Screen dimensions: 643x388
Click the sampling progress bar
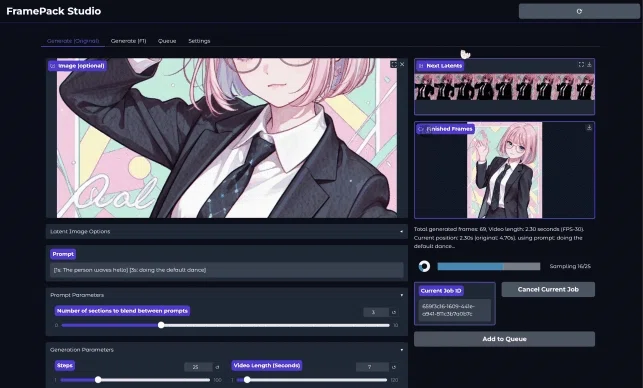(x=489, y=267)
